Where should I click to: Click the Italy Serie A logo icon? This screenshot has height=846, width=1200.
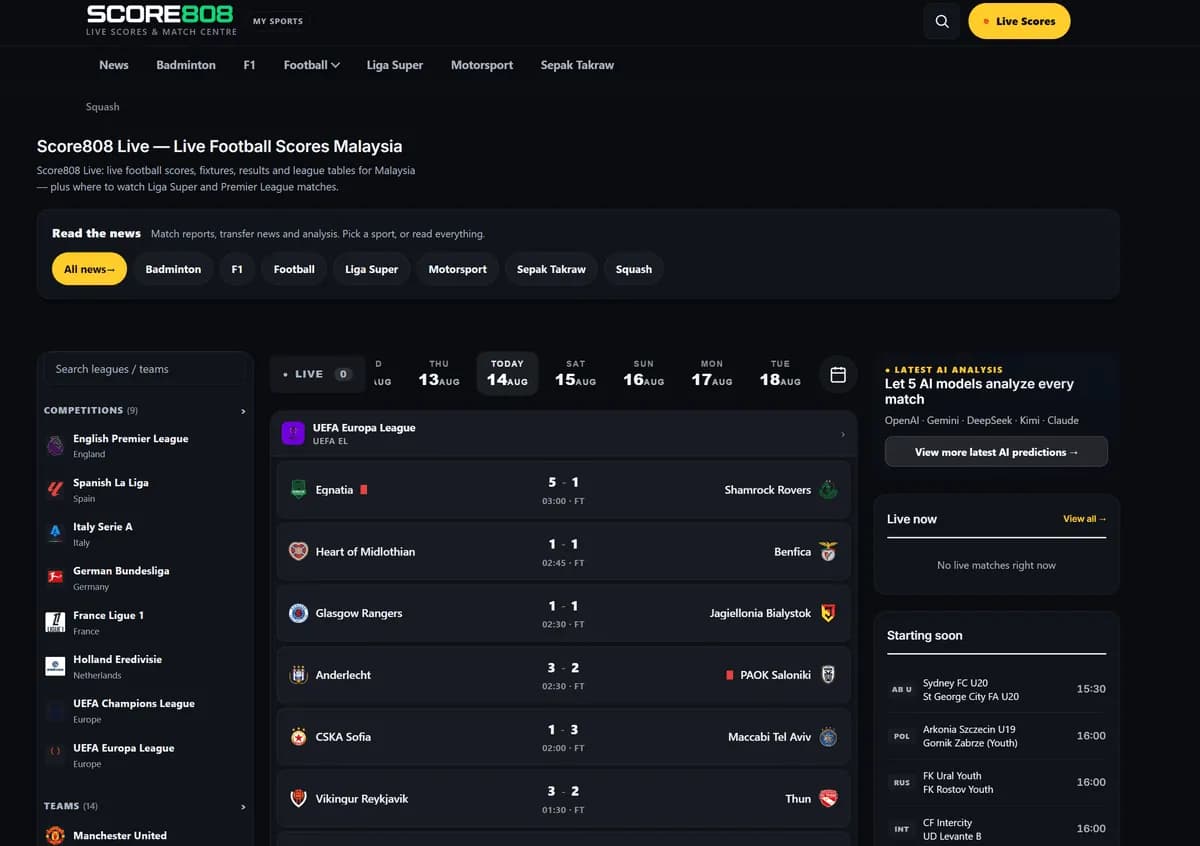pyautogui.click(x=56, y=534)
